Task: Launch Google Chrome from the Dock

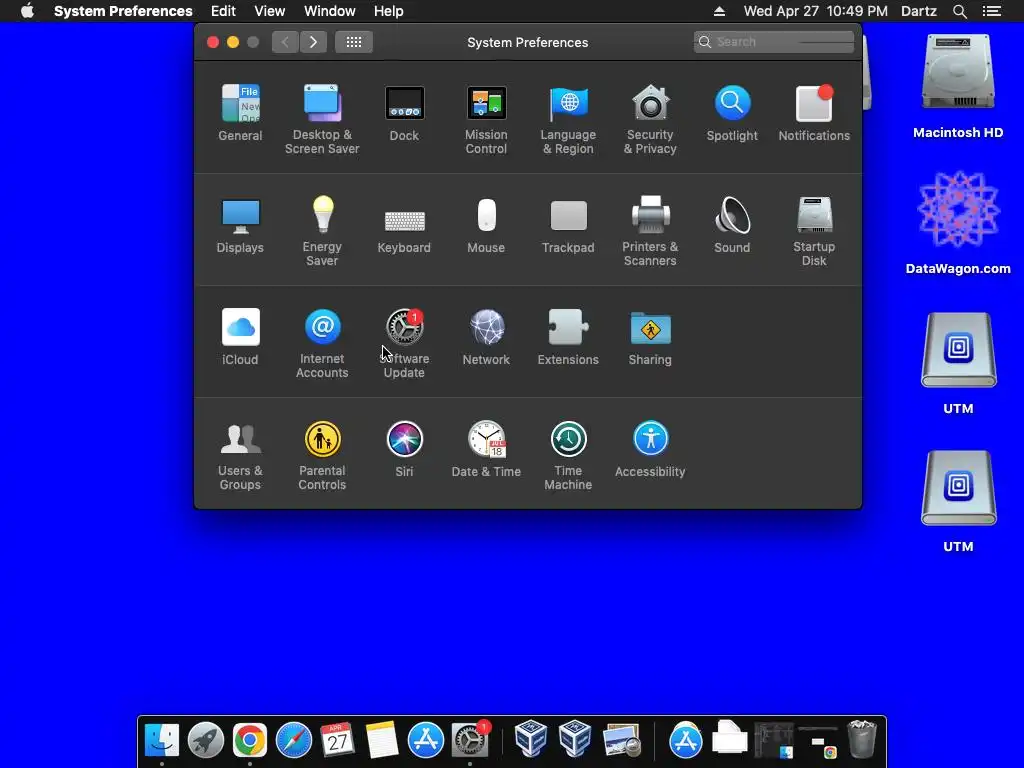Action: [x=249, y=740]
